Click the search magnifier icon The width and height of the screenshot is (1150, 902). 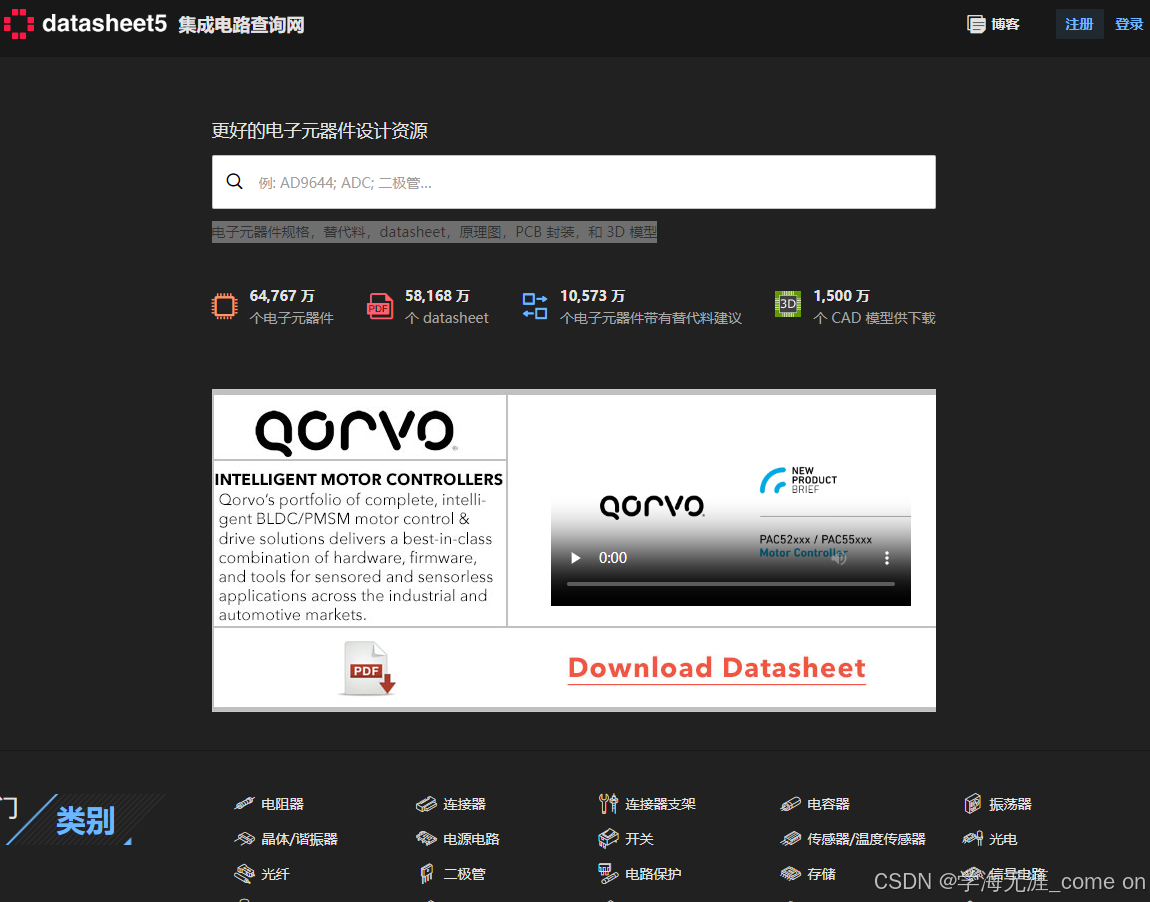click(x=235, y=181)
